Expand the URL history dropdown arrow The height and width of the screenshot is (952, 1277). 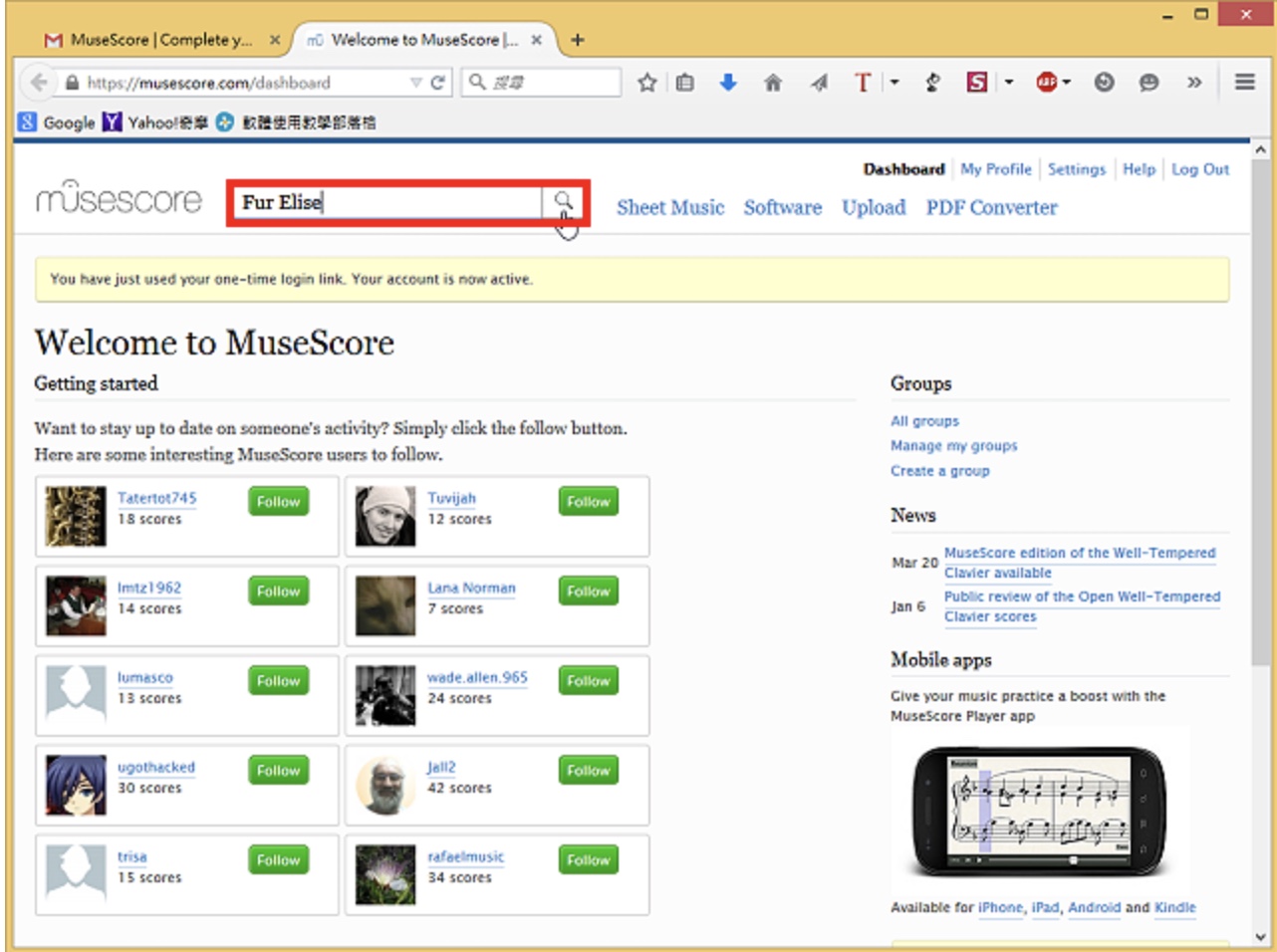(x=416, y=83)
